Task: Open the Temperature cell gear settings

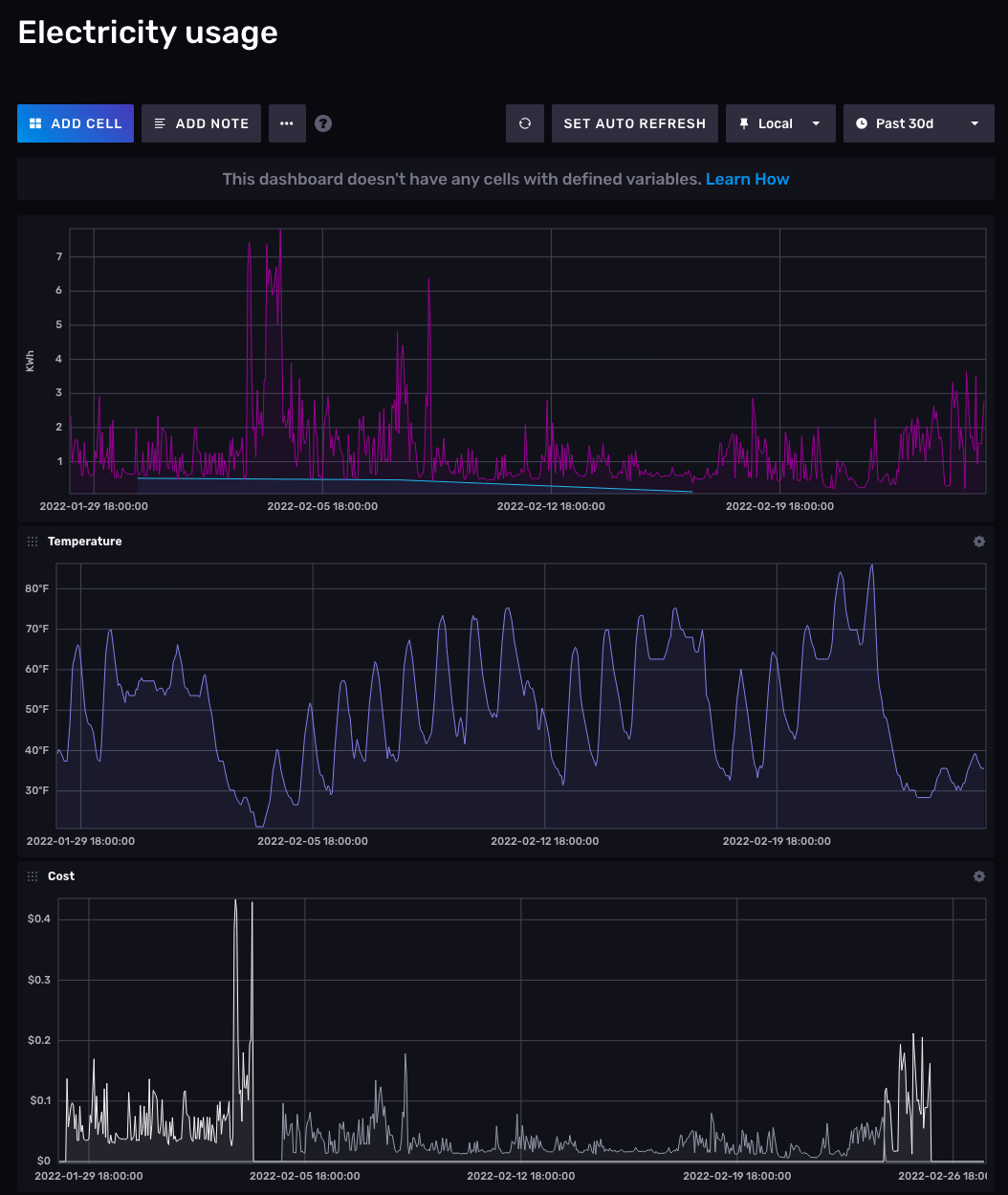Action: 979,542
